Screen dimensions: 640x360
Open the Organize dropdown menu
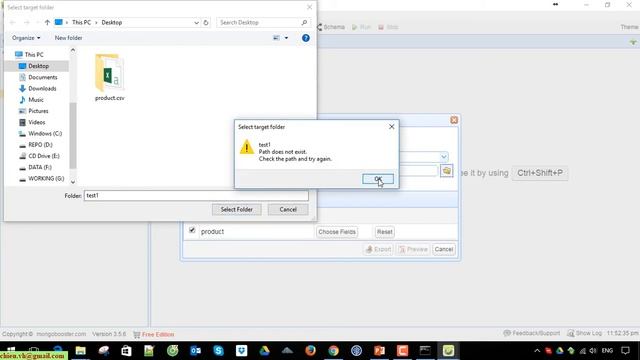coord(26,38)
